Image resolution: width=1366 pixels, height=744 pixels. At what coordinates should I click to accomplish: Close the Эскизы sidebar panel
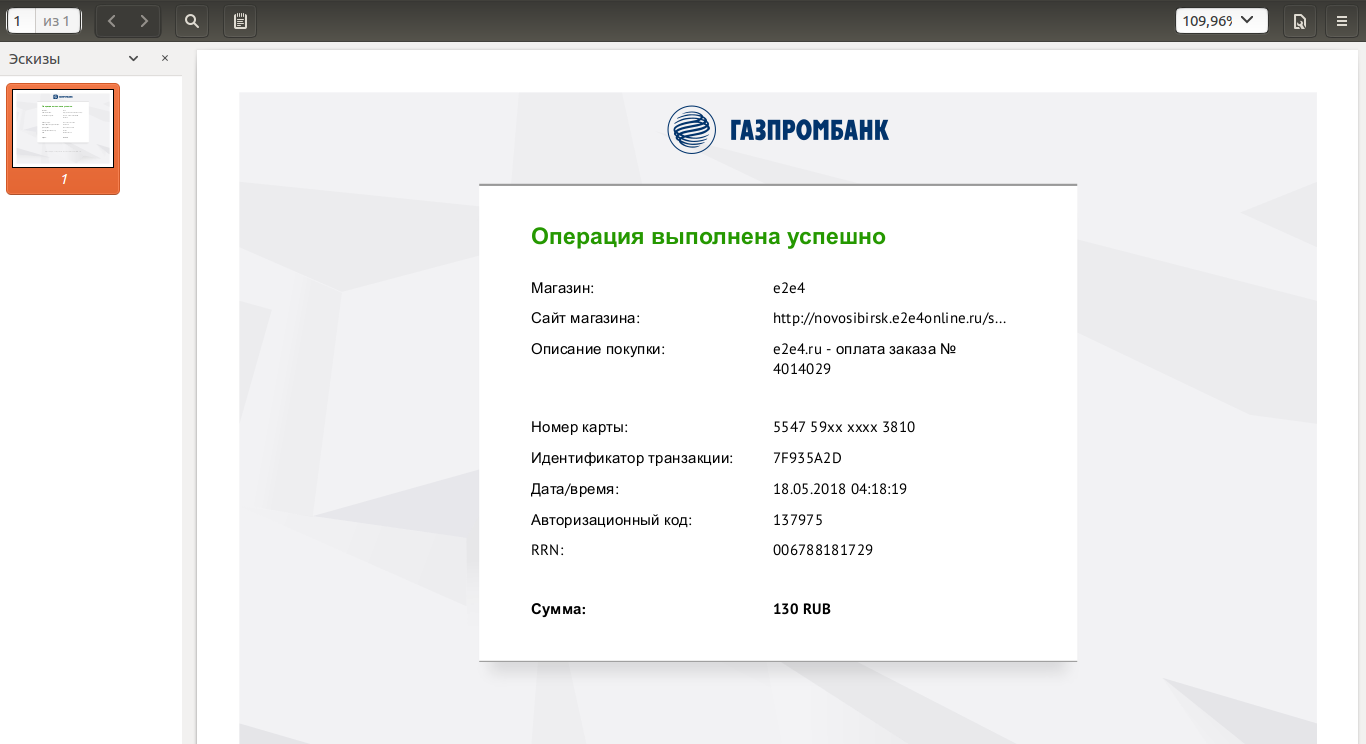coord(165,58)
